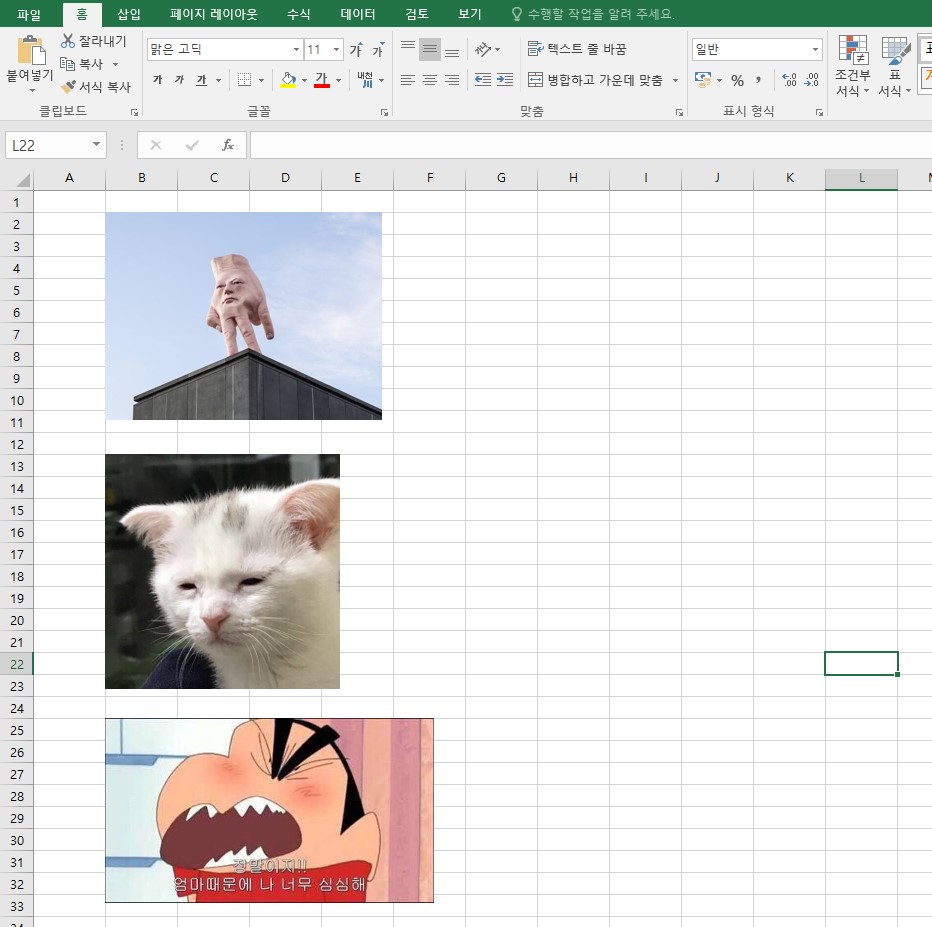The width and height of the screenshot is (932, 927).
Task: Apply the red font color 가
Action: (x=322, y=80)
